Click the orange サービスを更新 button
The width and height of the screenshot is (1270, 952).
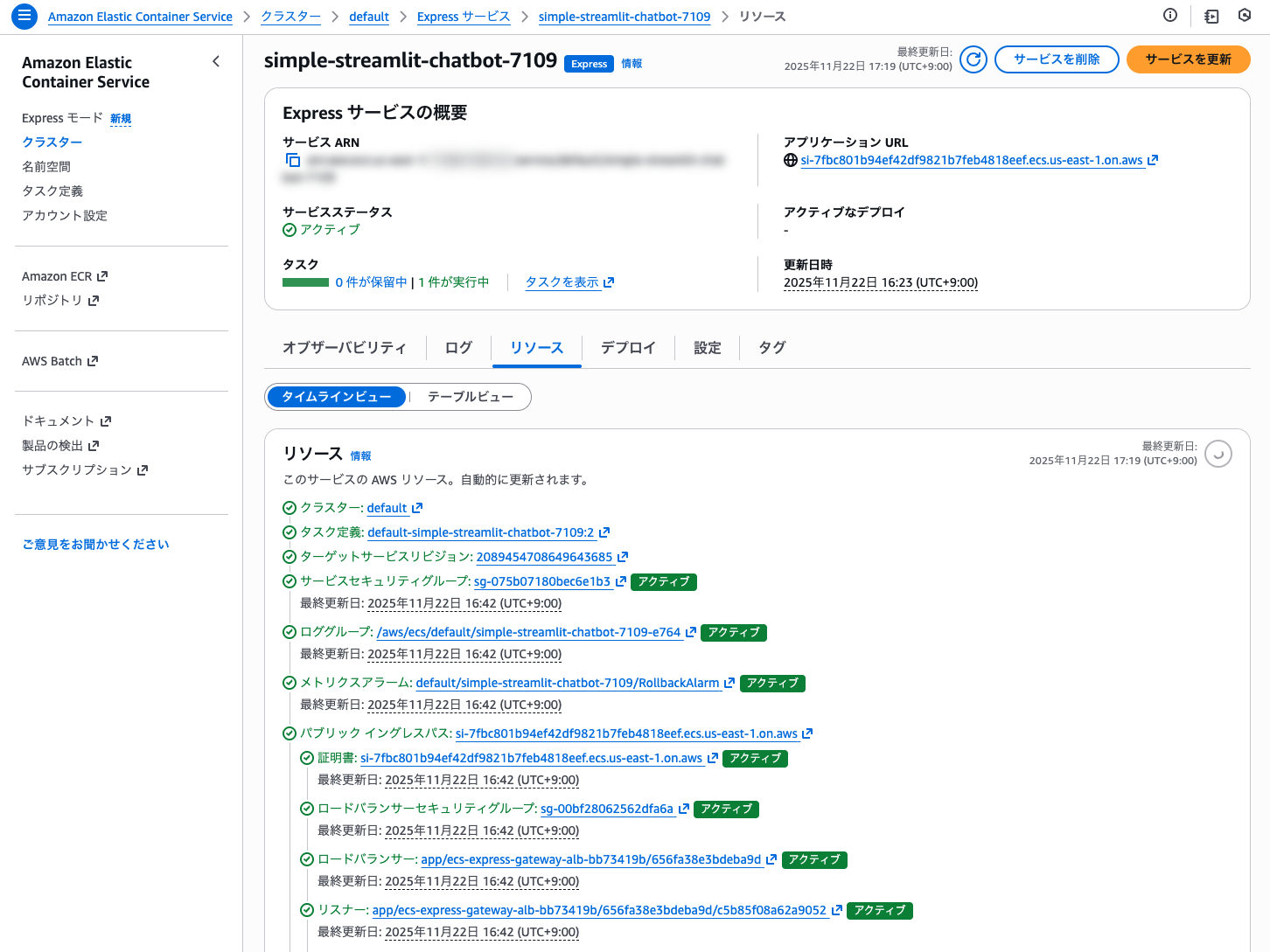pyautogui.click(x=1189, y=59)
